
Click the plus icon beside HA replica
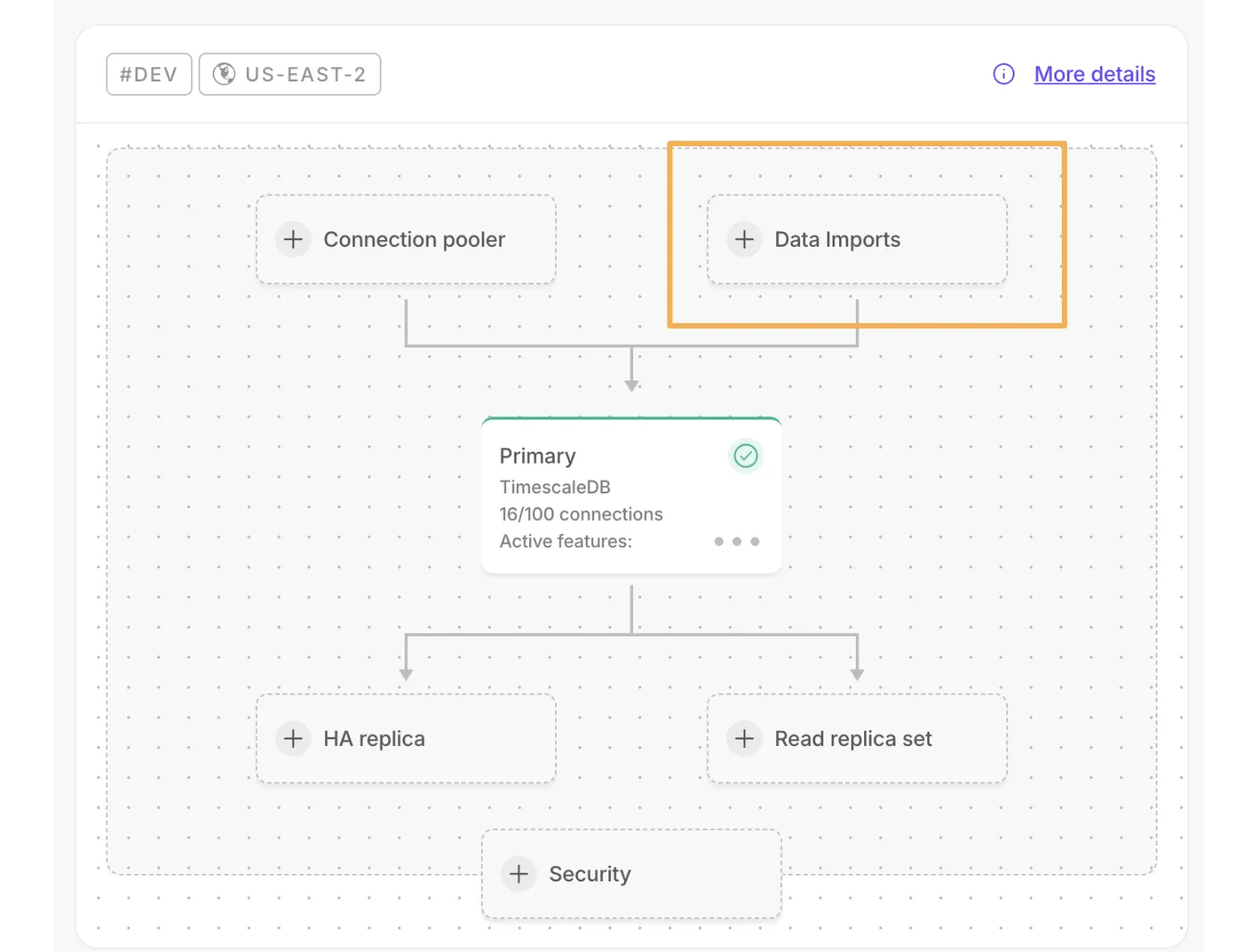[293, 739]
